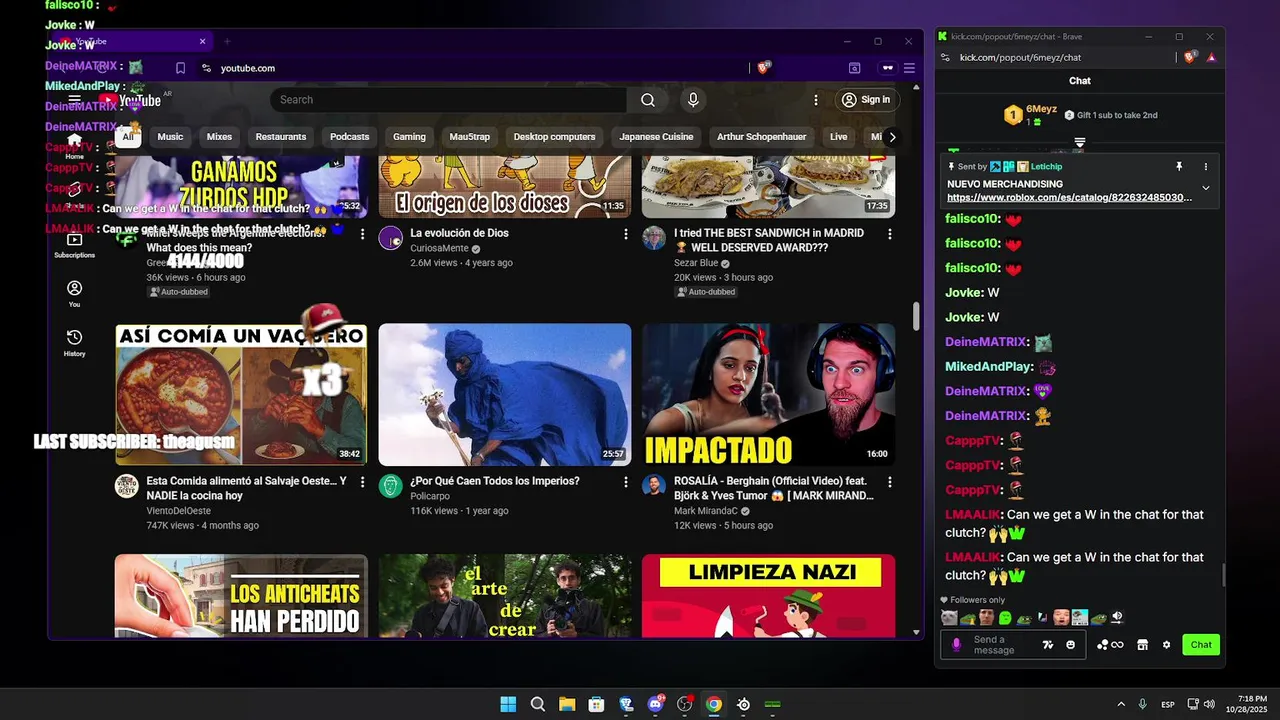Open Discord from the taskbar

coord(656,704)
